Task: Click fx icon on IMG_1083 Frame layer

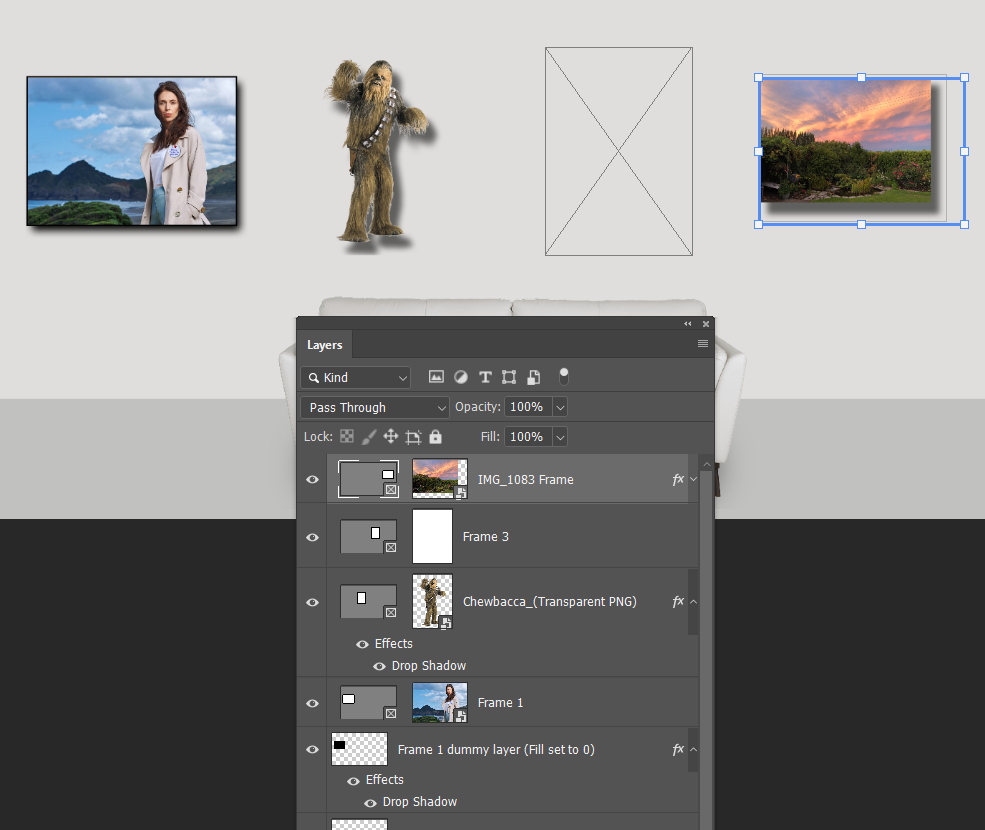Action: (x=678, y=479)
